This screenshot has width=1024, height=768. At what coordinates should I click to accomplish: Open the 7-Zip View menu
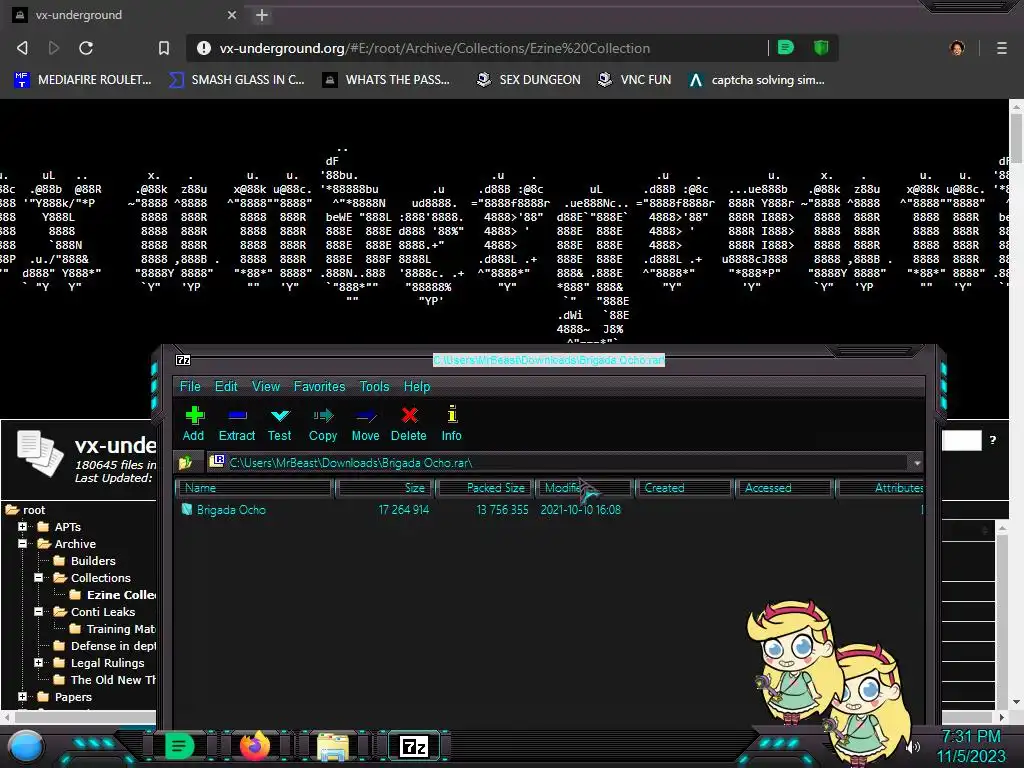[x=266, y=387]
